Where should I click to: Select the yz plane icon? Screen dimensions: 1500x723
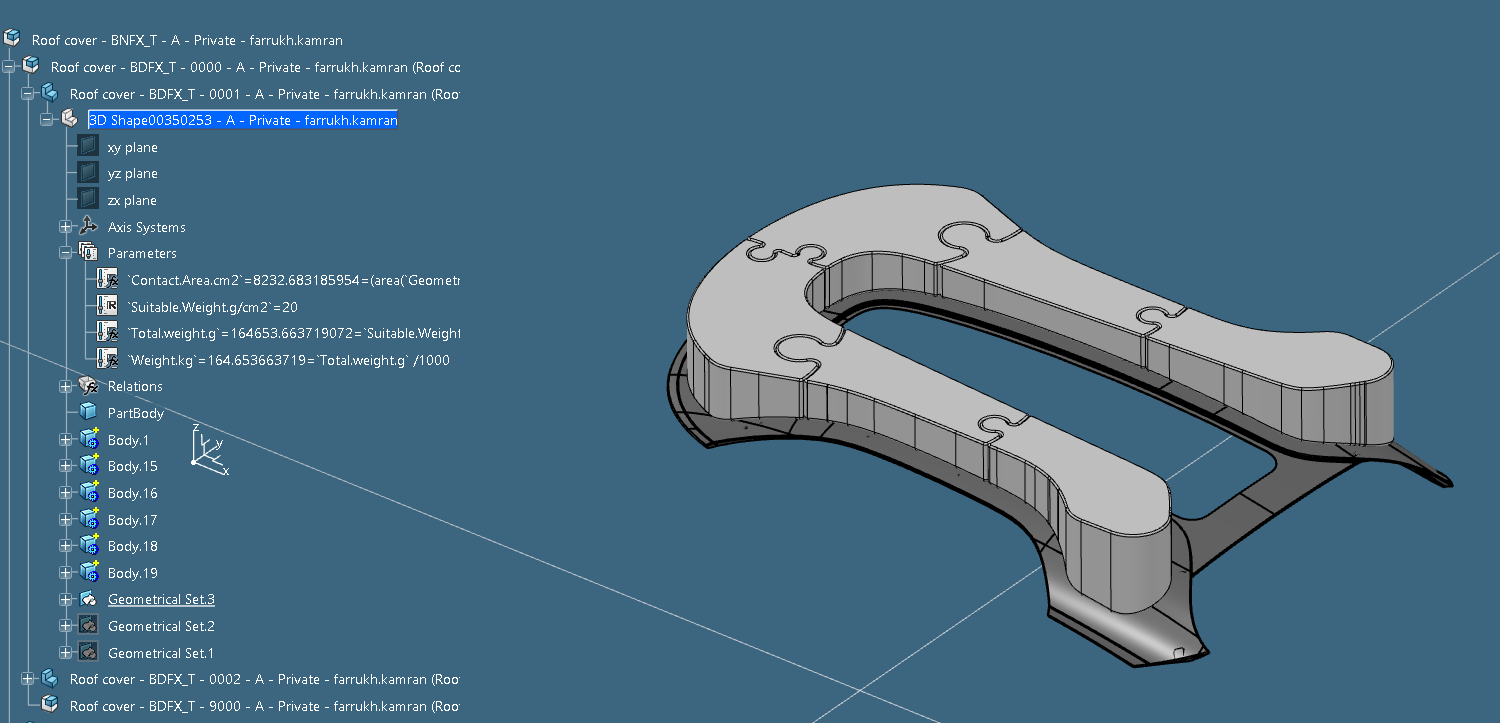pos(89,174)
